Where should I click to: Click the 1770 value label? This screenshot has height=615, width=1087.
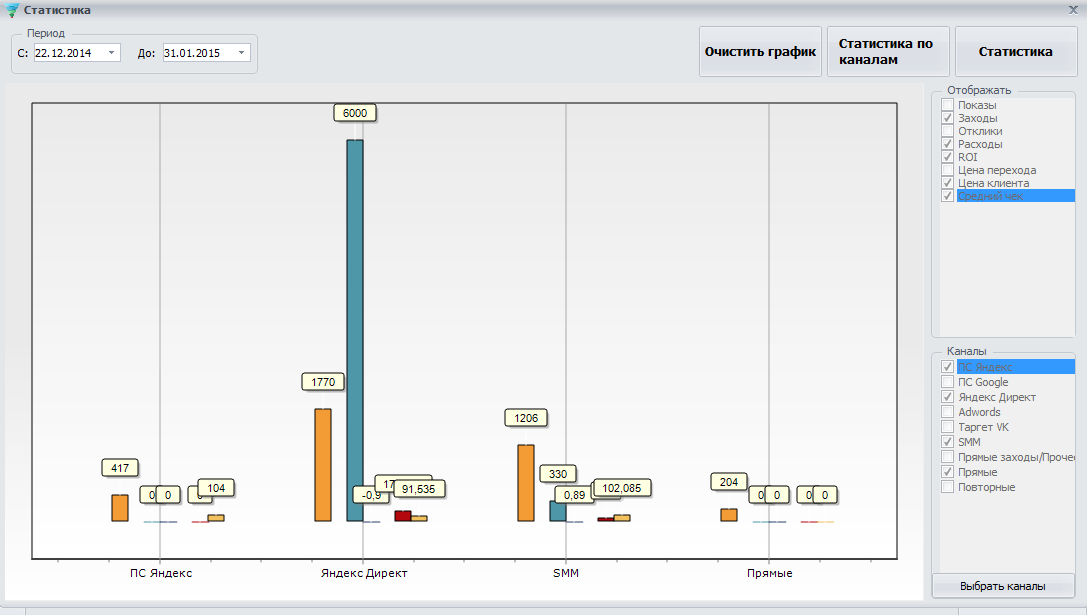click(x=323, y=382)
